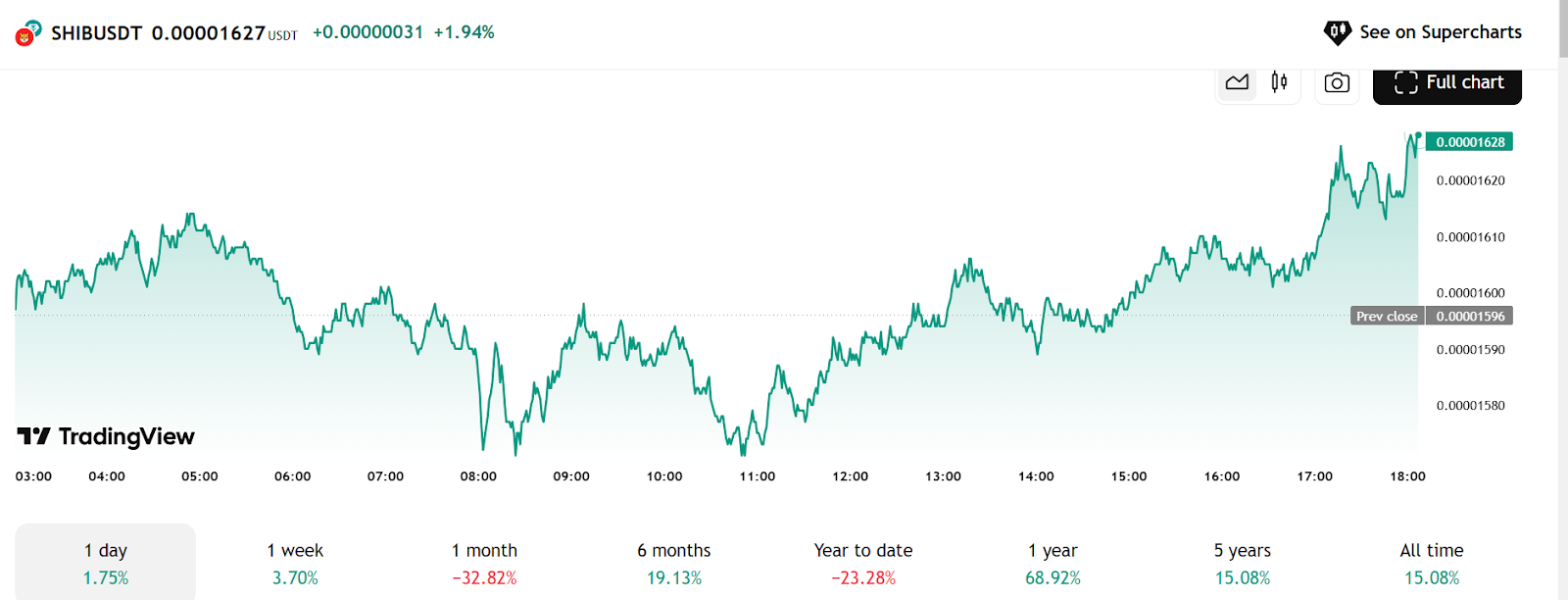This screenshot has width=1568, height=600.
Task: Click the page's vertical scrollbar
Action: (1563, 300)
